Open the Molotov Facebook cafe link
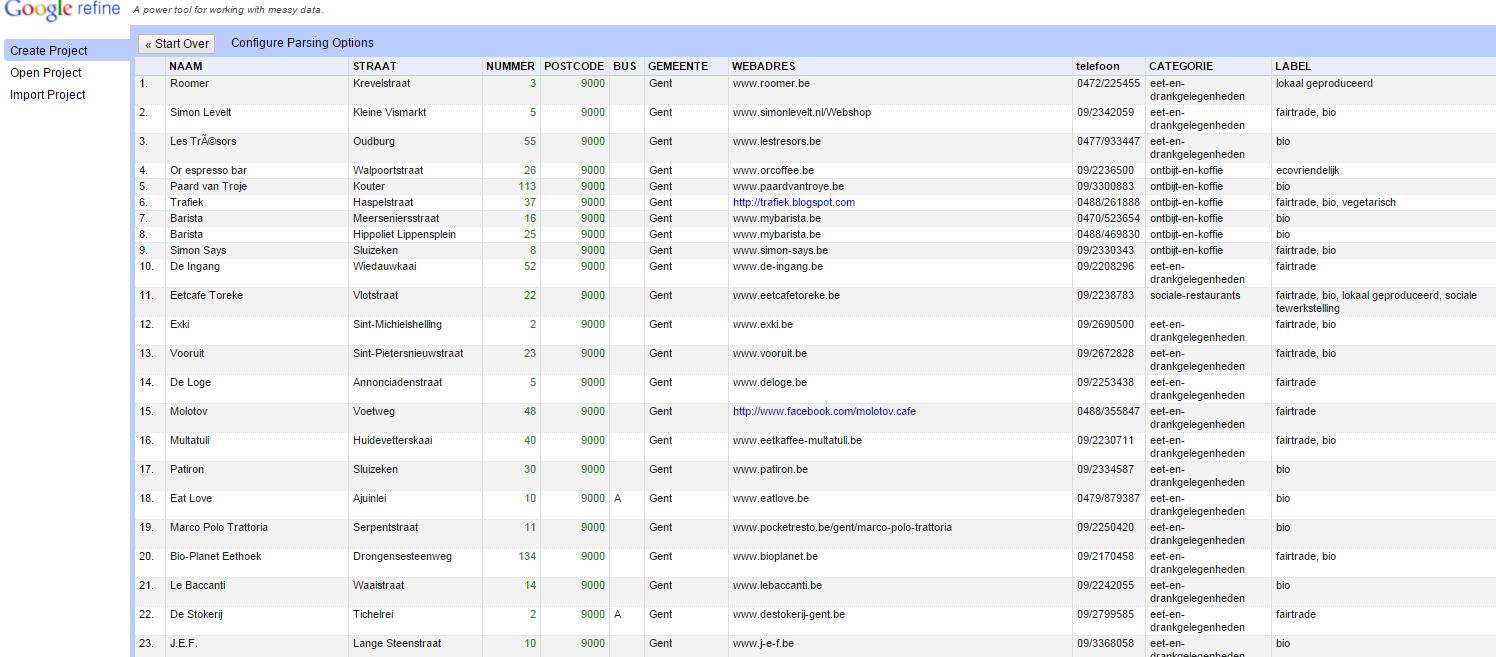This screenshot has width=1496, height=657. (824, 411)
